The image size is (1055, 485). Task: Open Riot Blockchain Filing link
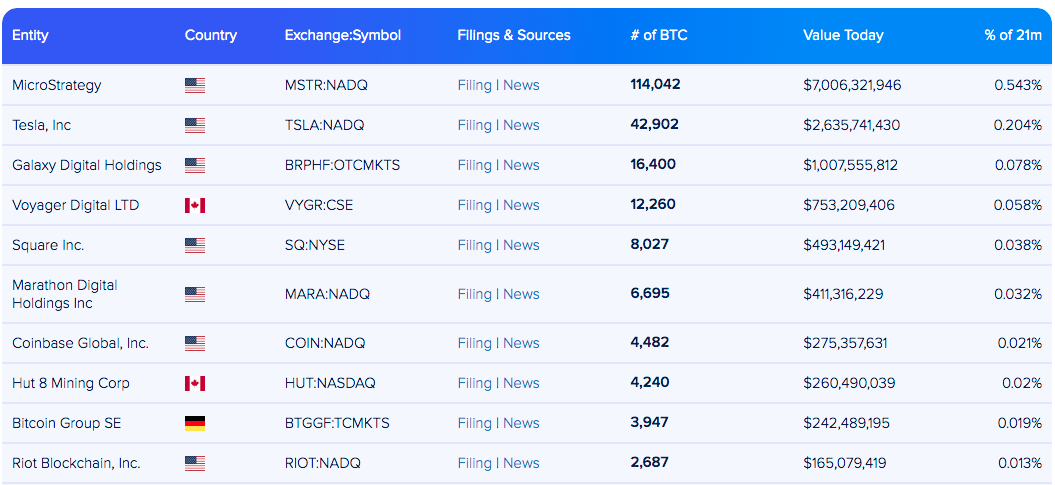pos(474,463)
